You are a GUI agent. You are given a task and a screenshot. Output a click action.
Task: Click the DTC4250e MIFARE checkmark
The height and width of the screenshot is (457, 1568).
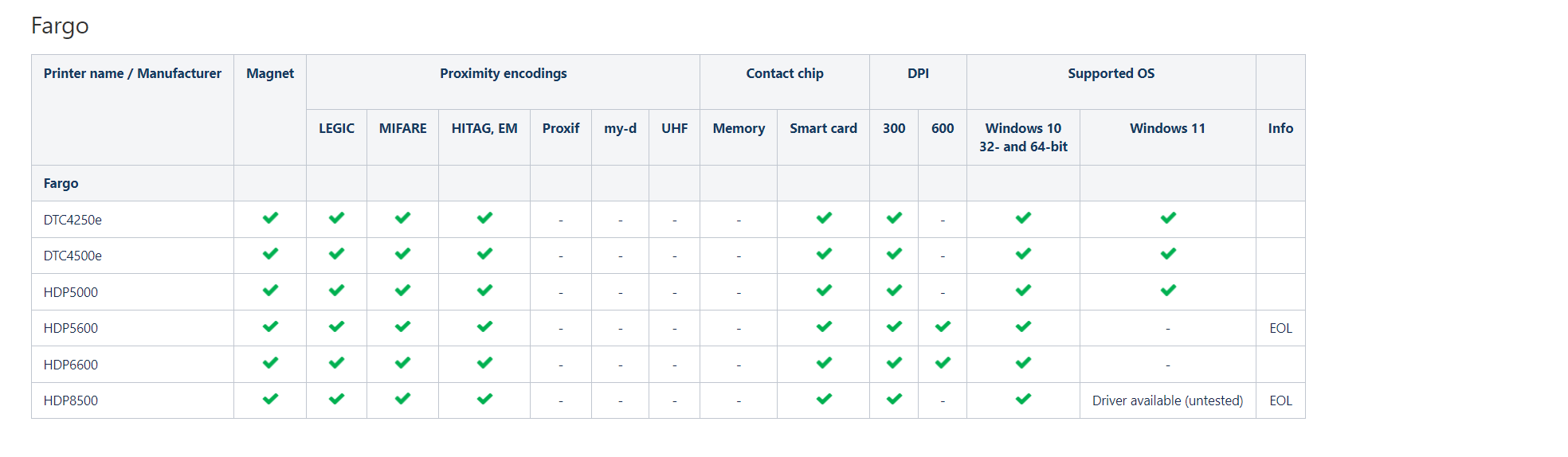click(x=402, y=218)
